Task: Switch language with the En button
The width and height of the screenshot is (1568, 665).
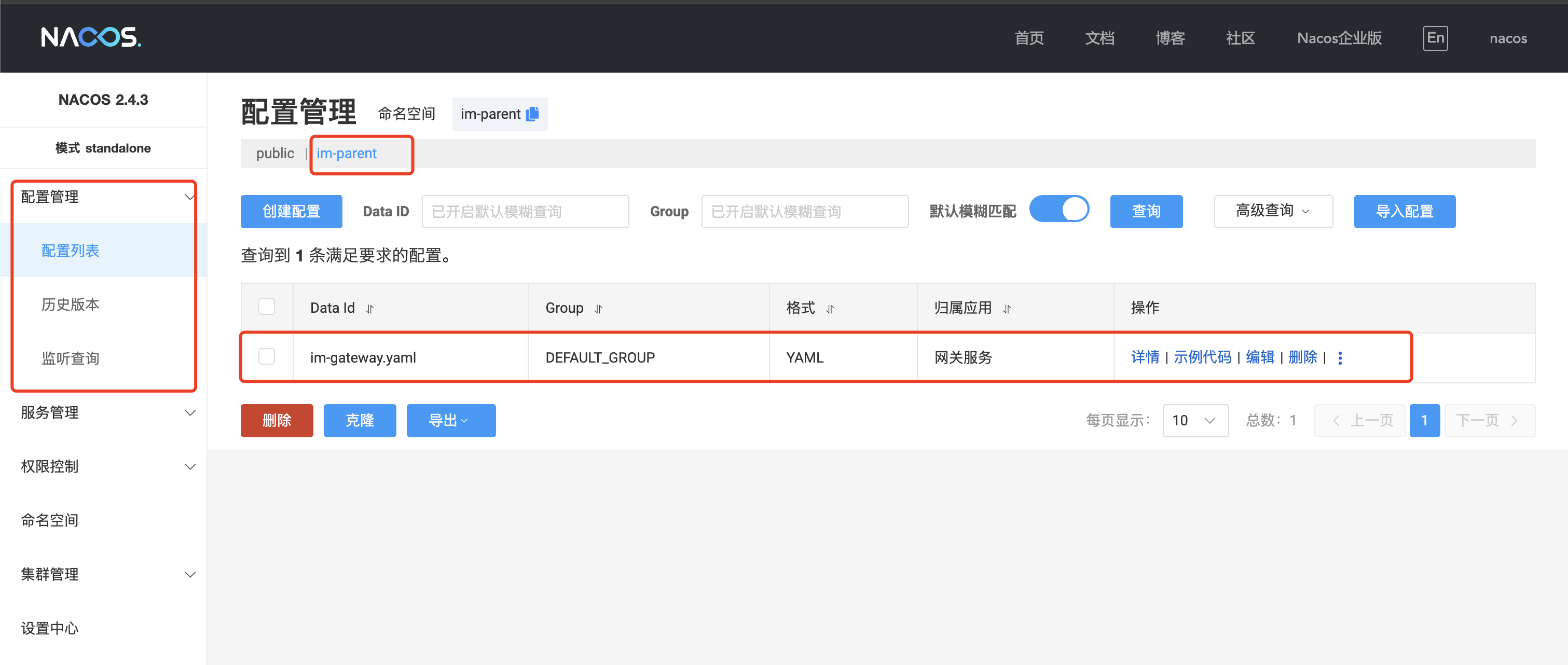Action: (x=1435, y=38)
